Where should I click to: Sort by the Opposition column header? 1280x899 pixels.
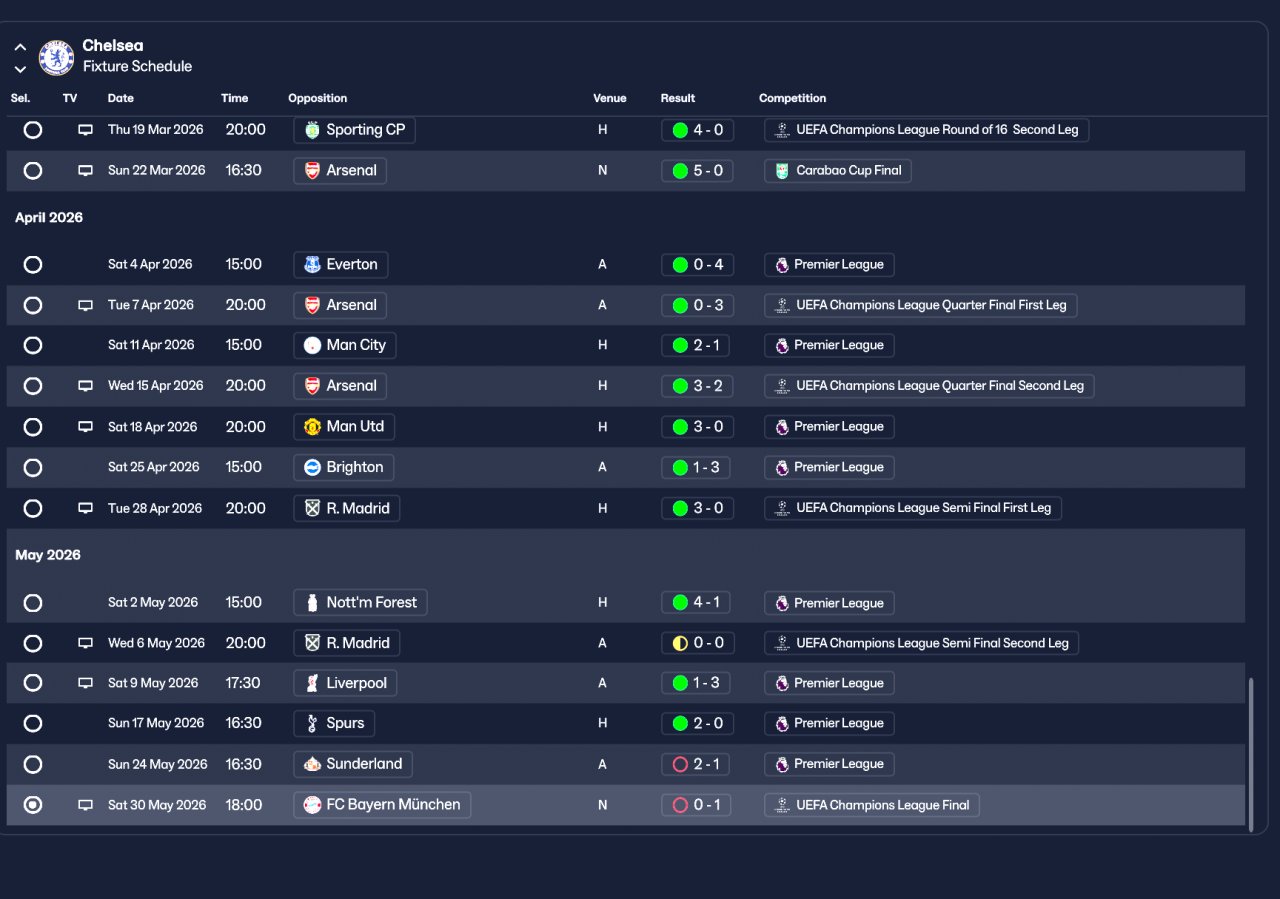tap(318, 98)
